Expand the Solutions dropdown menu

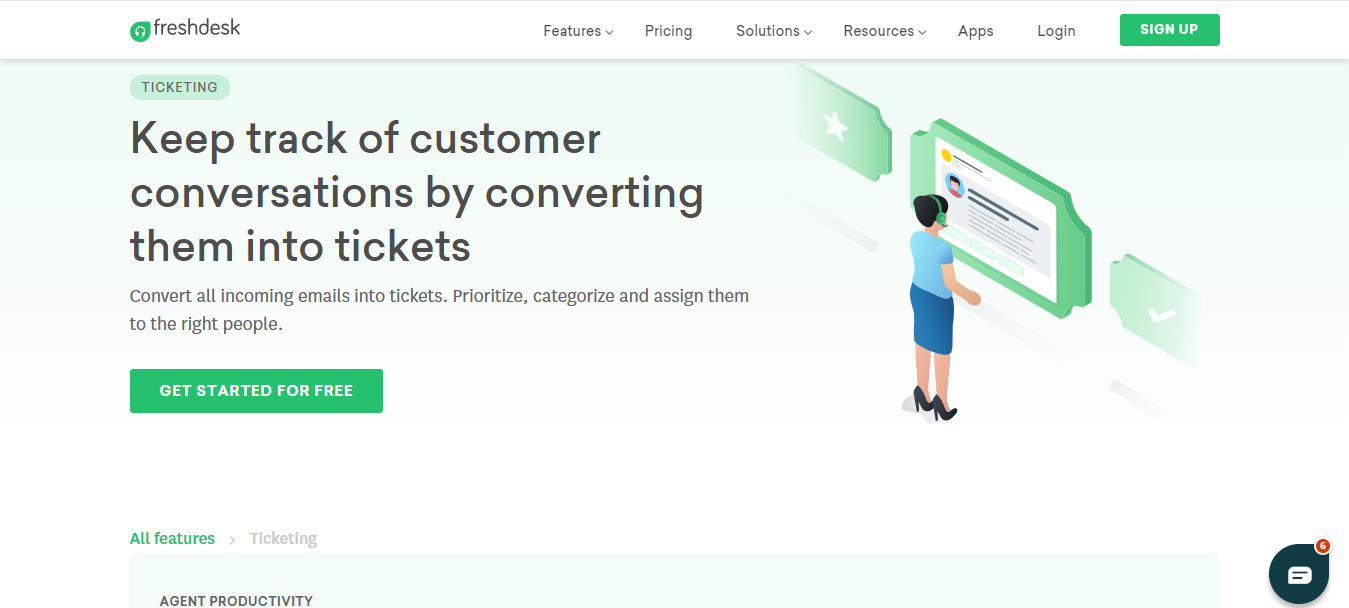[767, 31]
